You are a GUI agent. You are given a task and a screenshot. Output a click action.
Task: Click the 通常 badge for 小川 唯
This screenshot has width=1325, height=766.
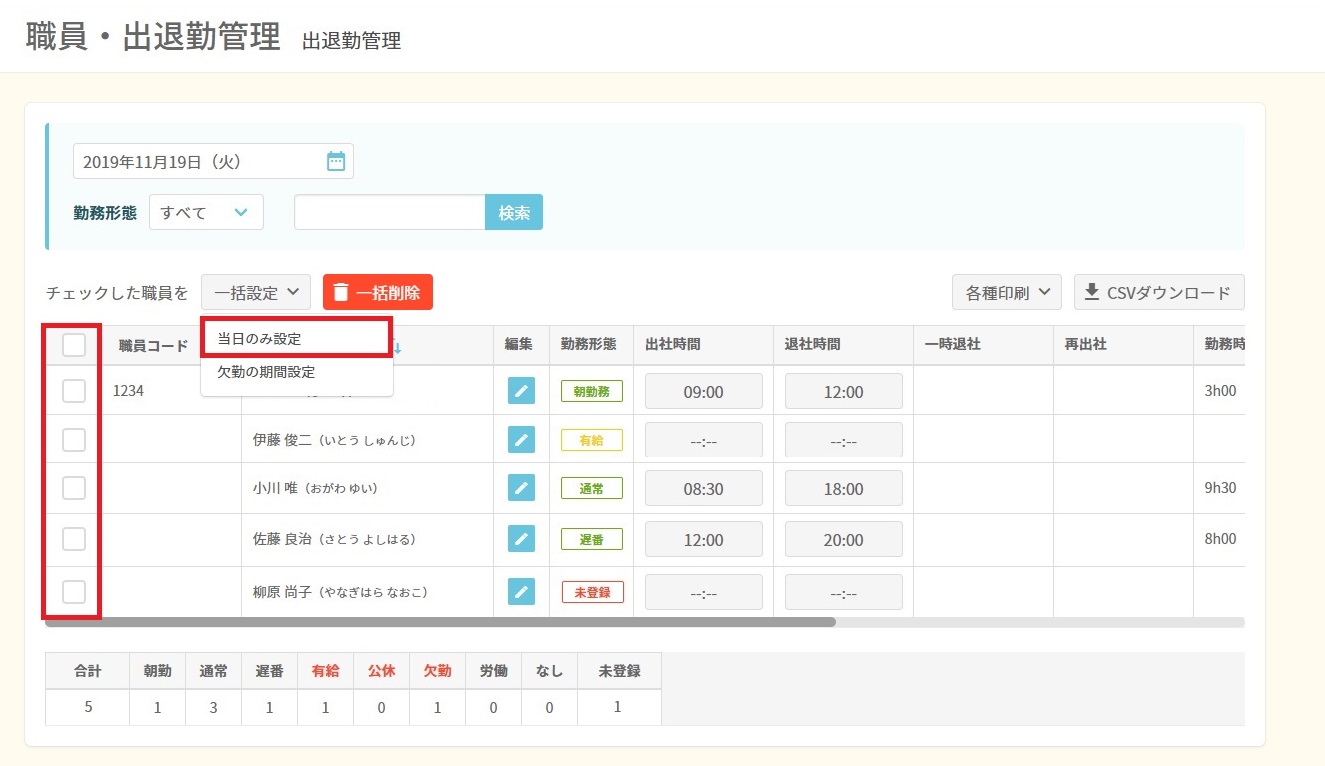click(592, 488)
